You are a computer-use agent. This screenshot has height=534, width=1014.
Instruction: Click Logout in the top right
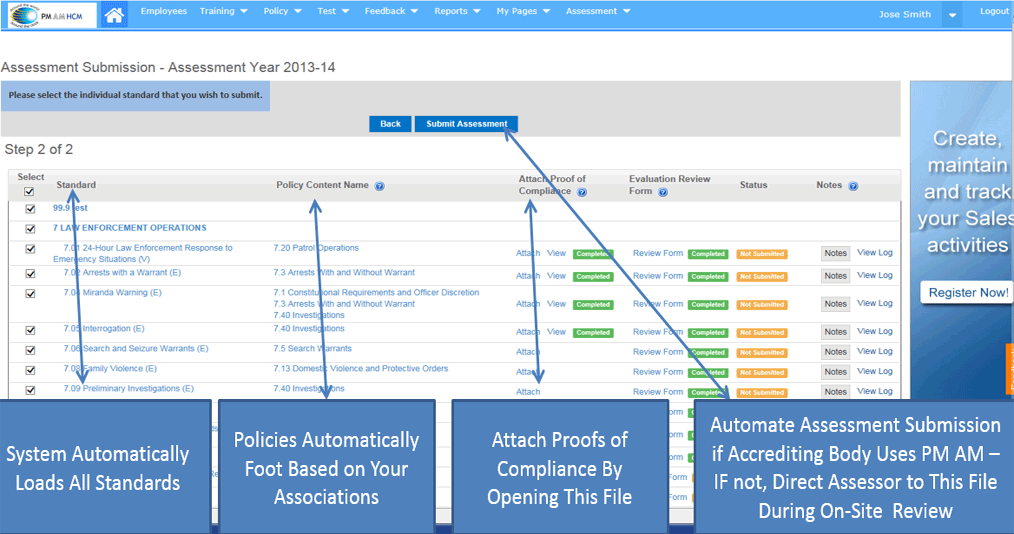coord(994,11)
